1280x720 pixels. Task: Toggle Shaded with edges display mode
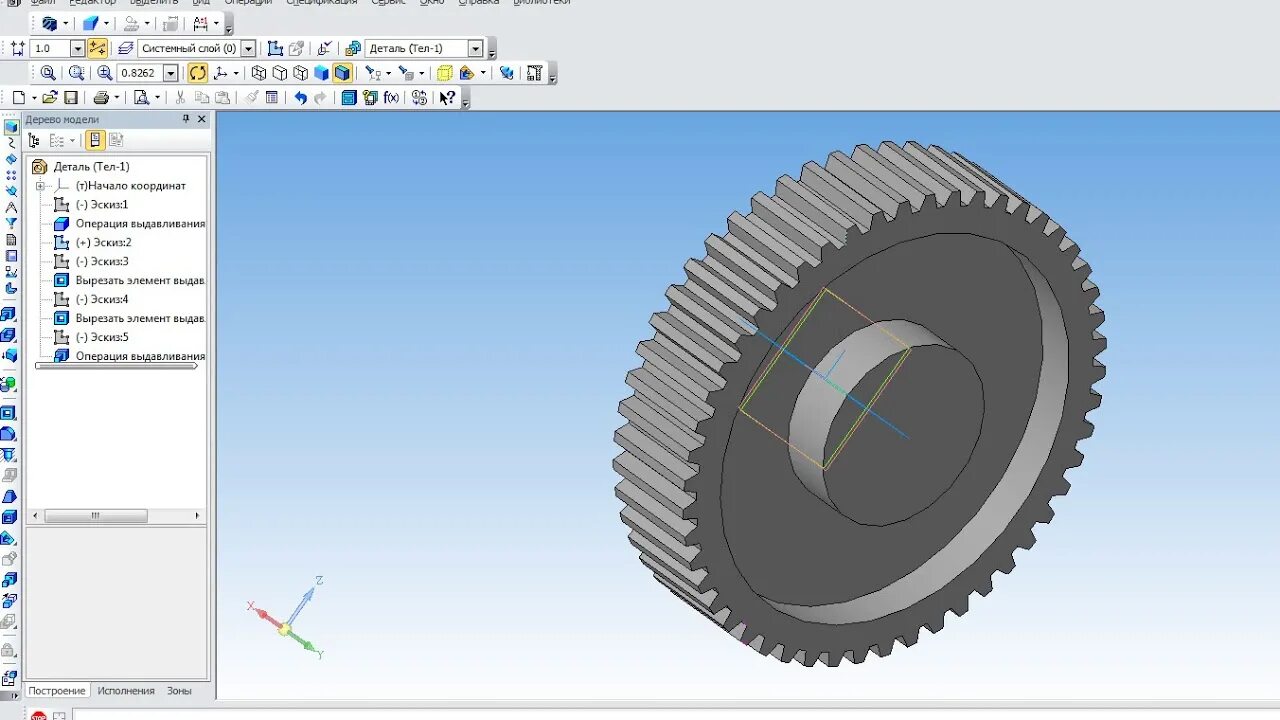click(342, 72)
